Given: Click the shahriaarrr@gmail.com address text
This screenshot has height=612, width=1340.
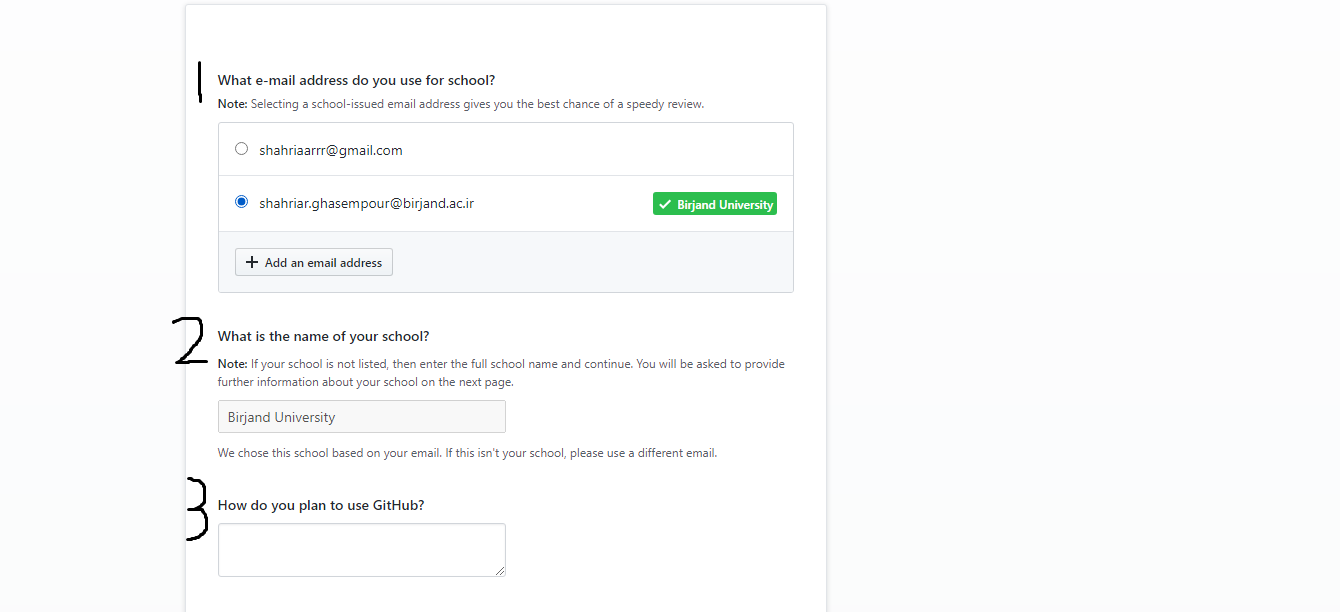Looking at the screenshot, I should 331,150.
